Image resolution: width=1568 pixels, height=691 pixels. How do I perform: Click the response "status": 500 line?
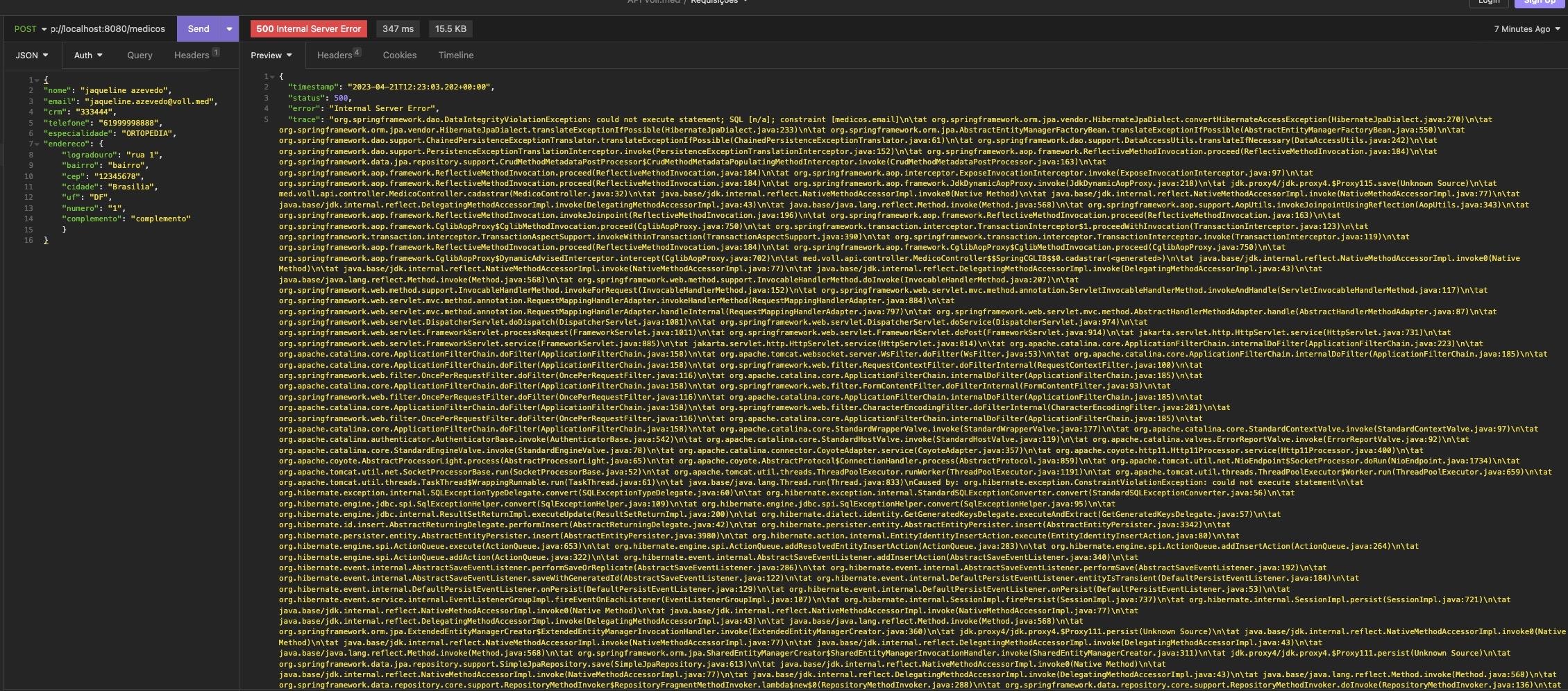tap(320, 98)
